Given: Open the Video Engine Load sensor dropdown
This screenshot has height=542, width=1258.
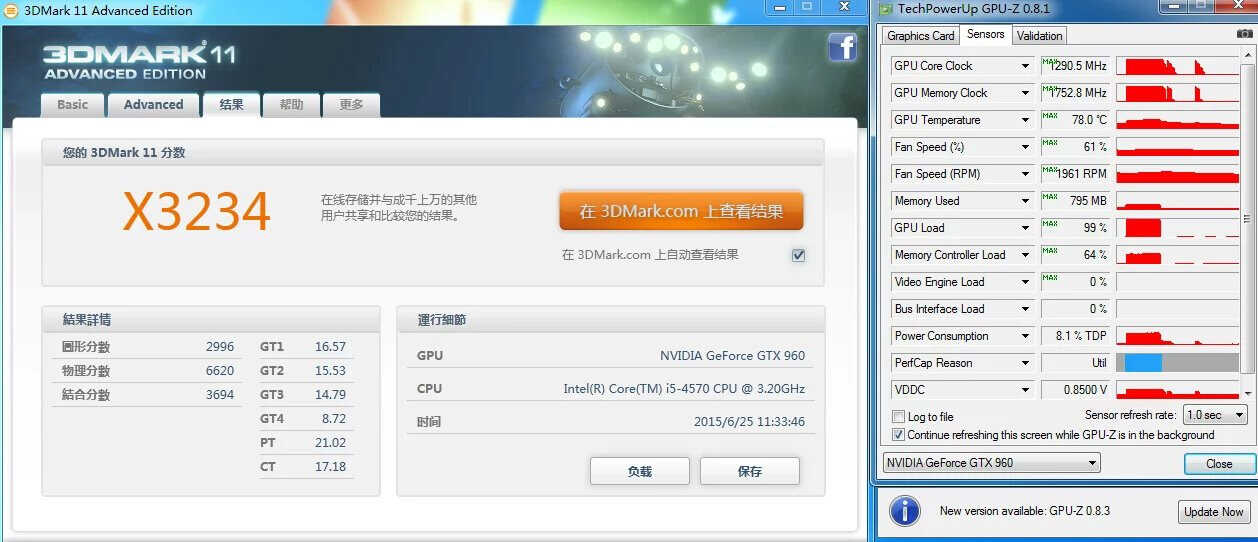Looking at the screenshot, I should tap(1025, 282).
